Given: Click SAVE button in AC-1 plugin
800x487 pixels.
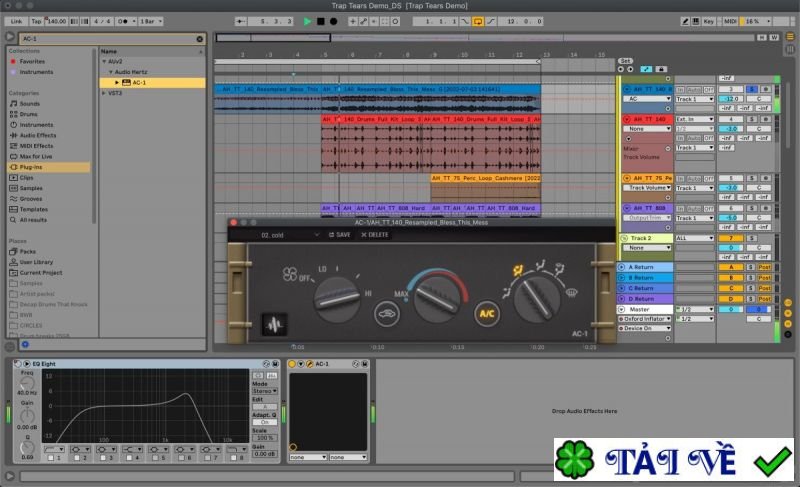Looking at the screenshot, I should pyautogui.click(x=342, y=234).
